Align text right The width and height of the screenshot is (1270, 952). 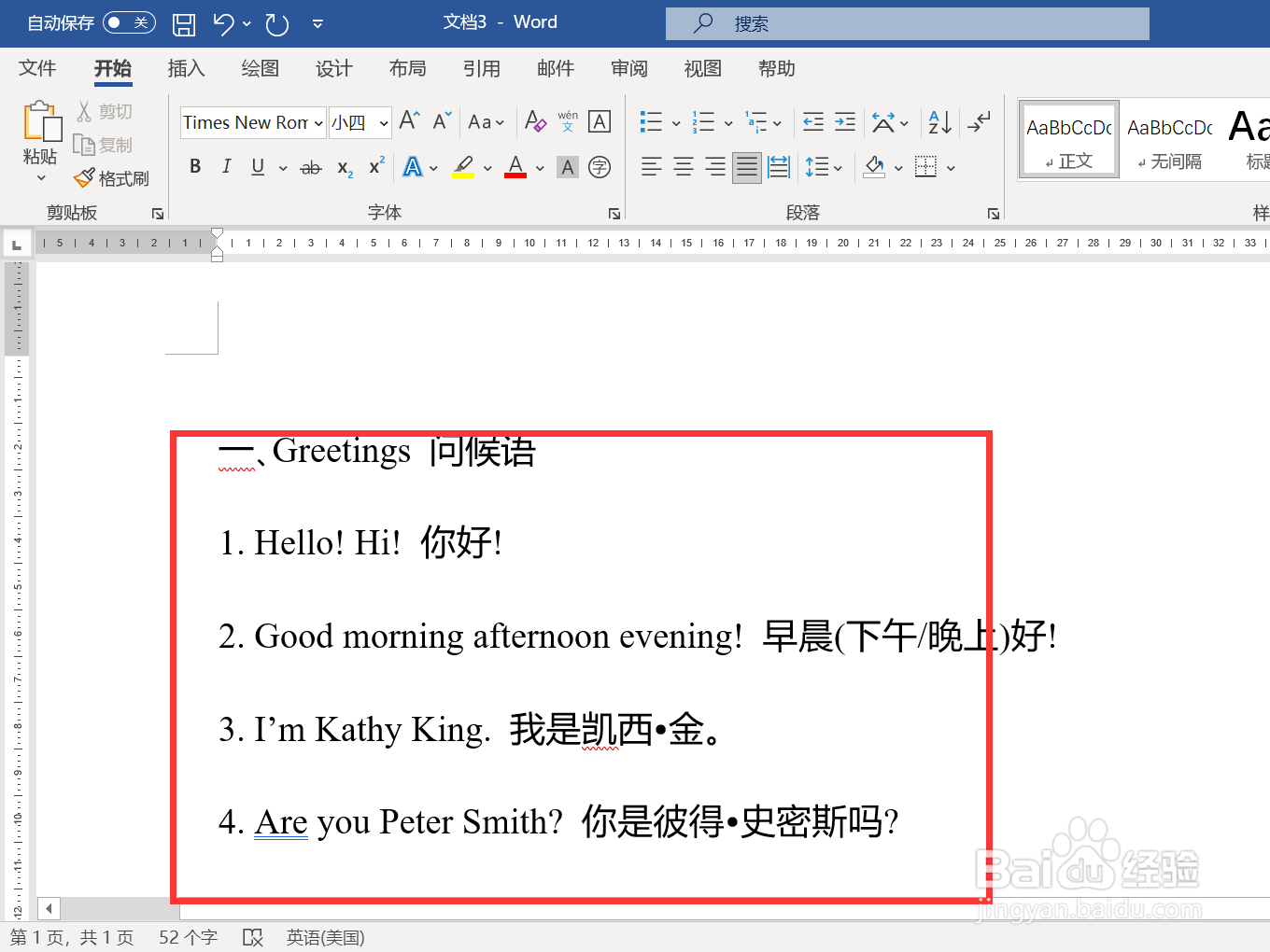[715, 167]
